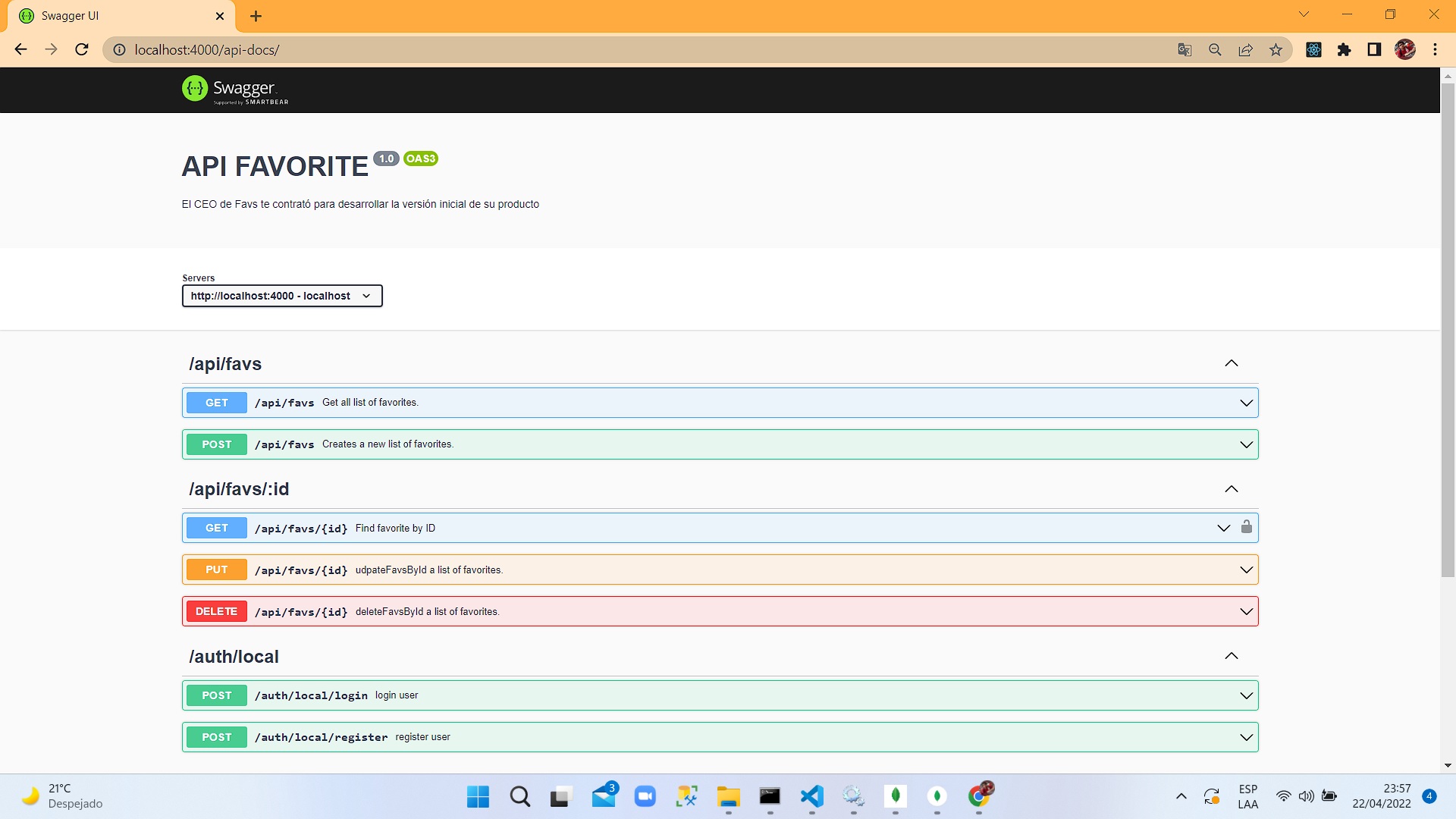The height and width of the screenshot is (819, 1456).
Task: Open the Servers dropdown localhost:4000
Action: 282,296
